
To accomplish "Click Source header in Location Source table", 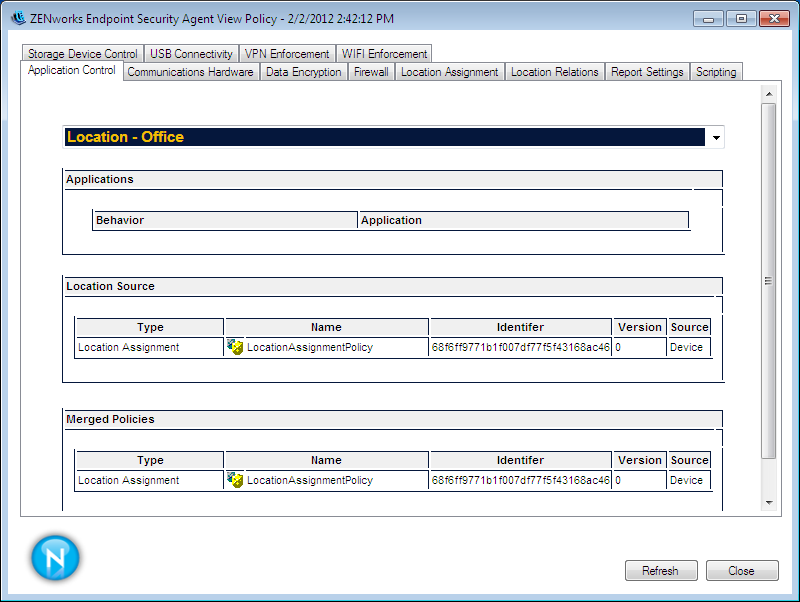I will click(689, 328).
